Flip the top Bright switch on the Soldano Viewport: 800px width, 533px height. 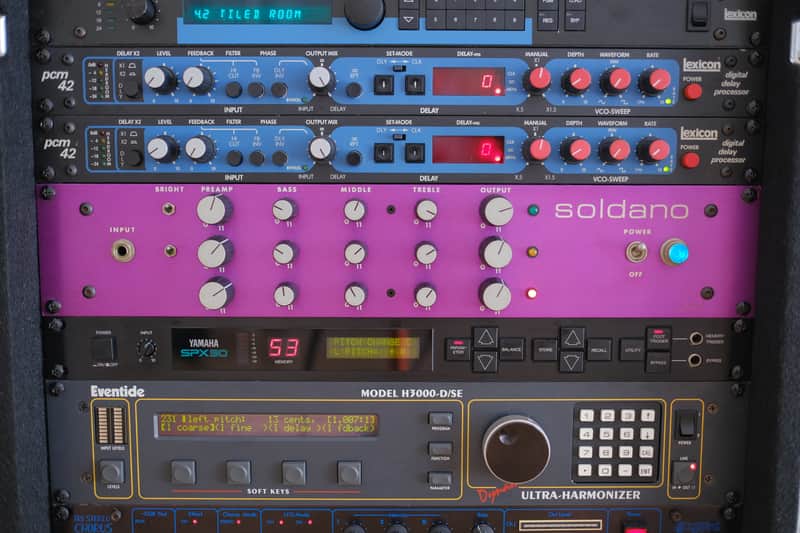pyautogui.click(x=167, y=209)
